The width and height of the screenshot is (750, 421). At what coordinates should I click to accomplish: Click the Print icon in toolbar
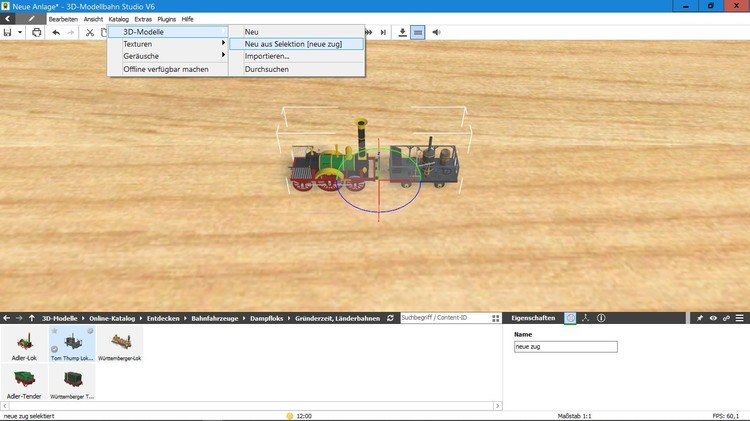pyautogui.click(x=37, y=33)
